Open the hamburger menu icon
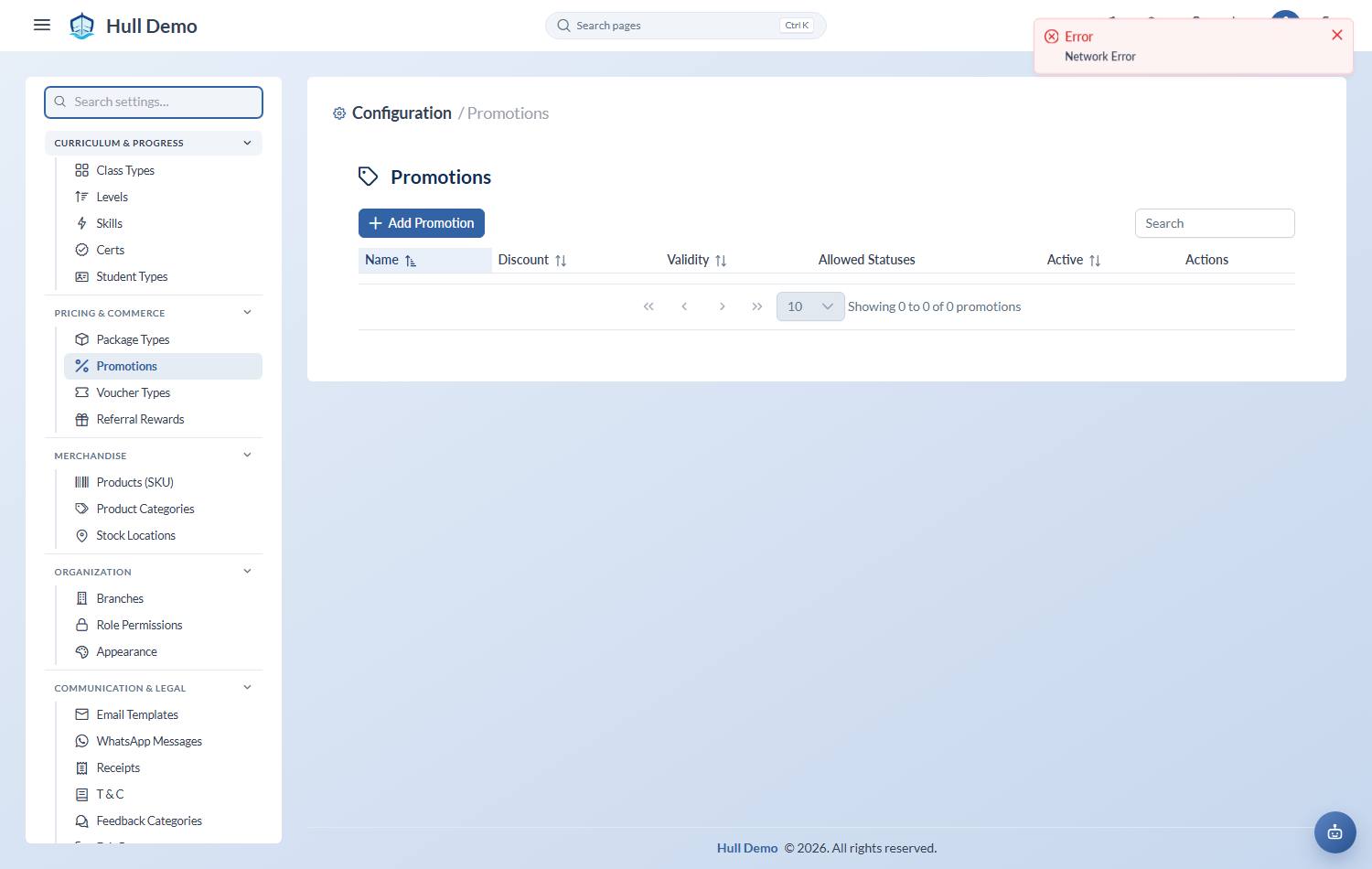This screenshot has height=869, width=1372. point(42,25)
